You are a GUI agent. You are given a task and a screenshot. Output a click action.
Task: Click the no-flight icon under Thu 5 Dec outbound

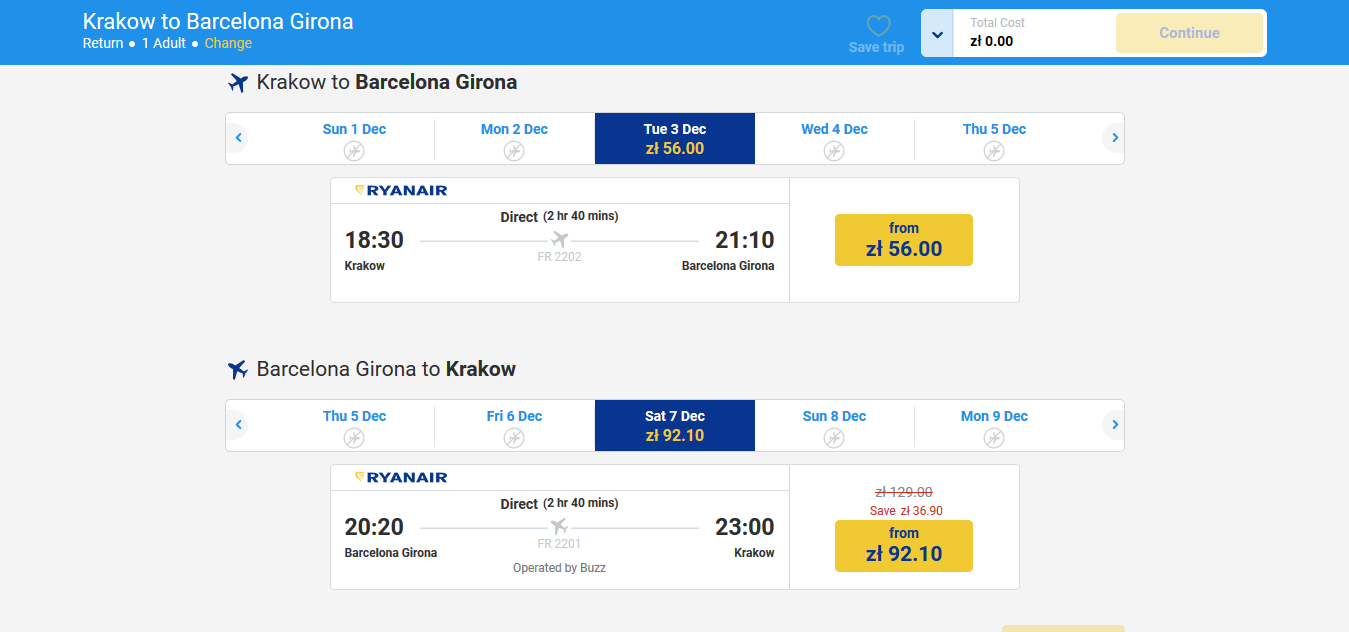(994, 151)
